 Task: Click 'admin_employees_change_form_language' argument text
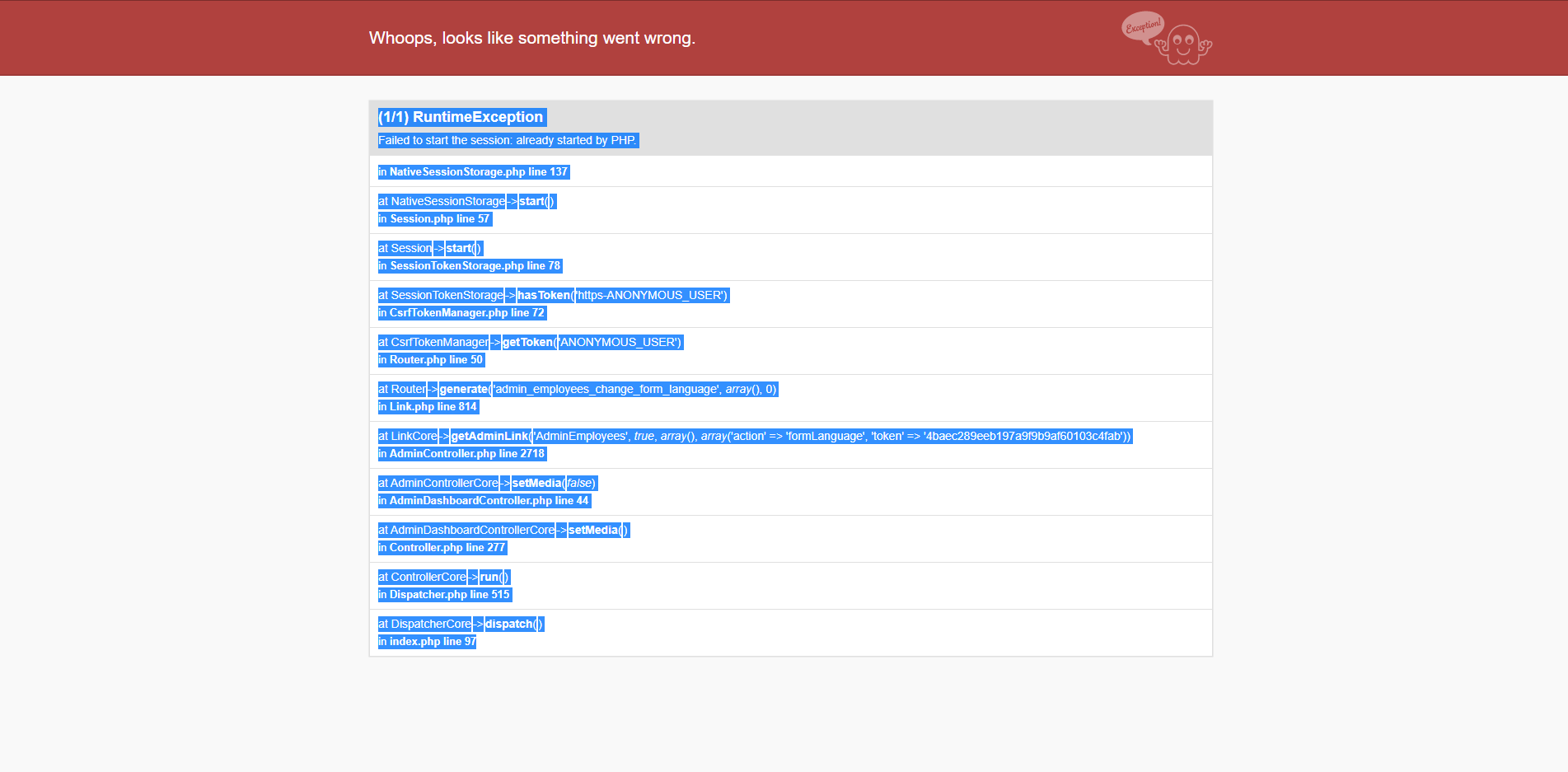606,389
